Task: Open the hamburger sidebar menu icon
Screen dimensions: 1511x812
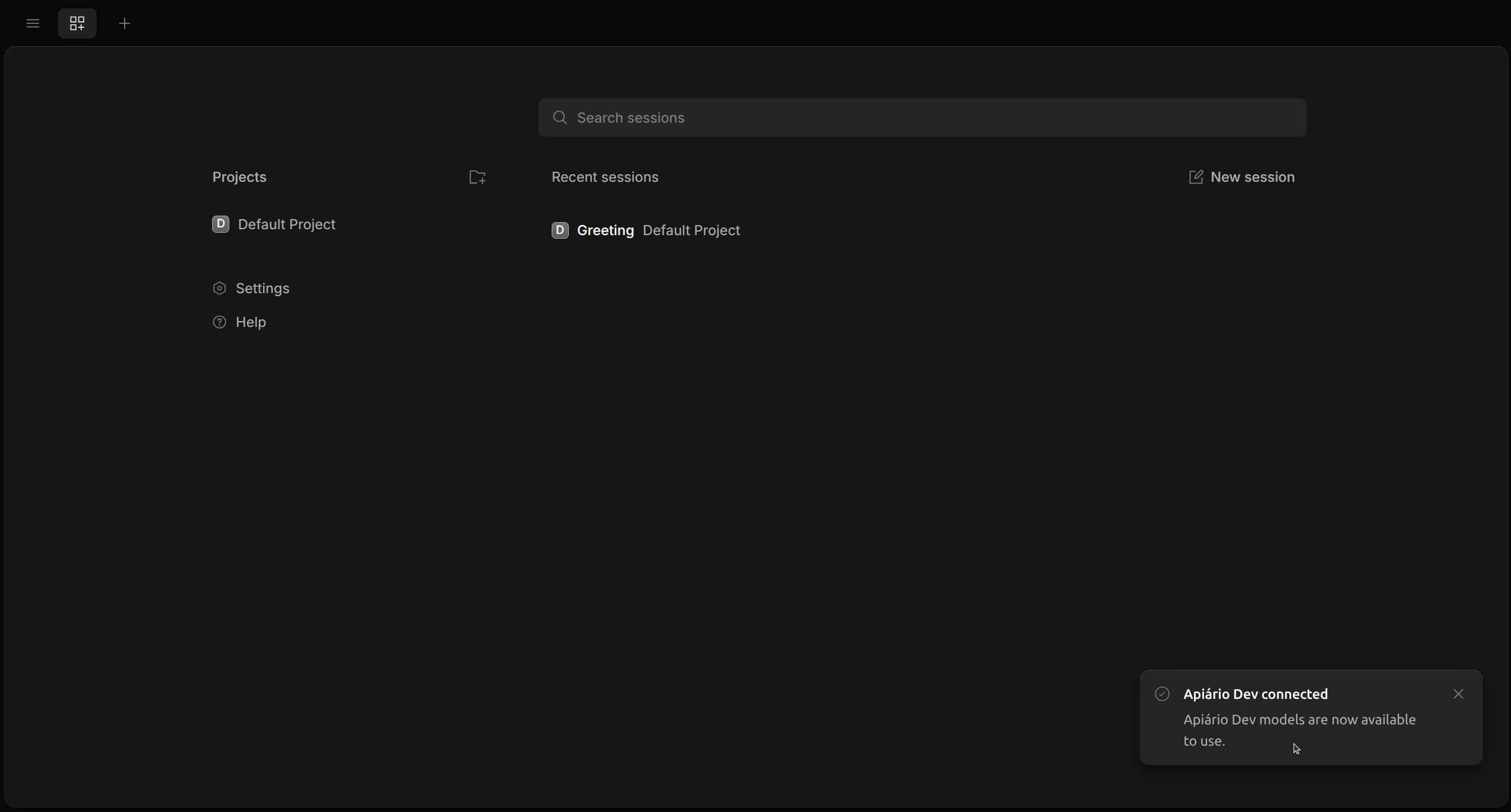Action: [x=33, y=24]
